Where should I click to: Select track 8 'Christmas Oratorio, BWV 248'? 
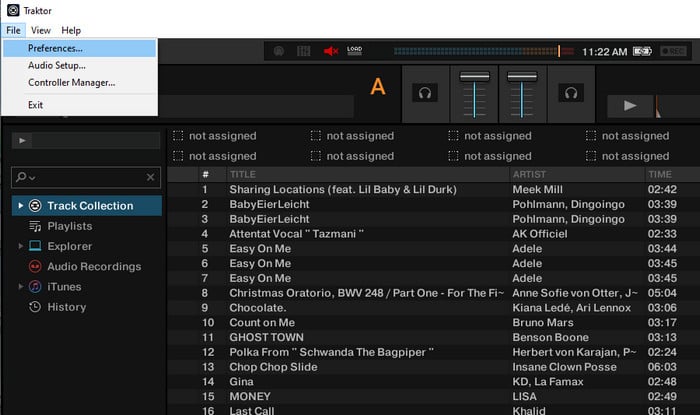click(x=366, y=293)
